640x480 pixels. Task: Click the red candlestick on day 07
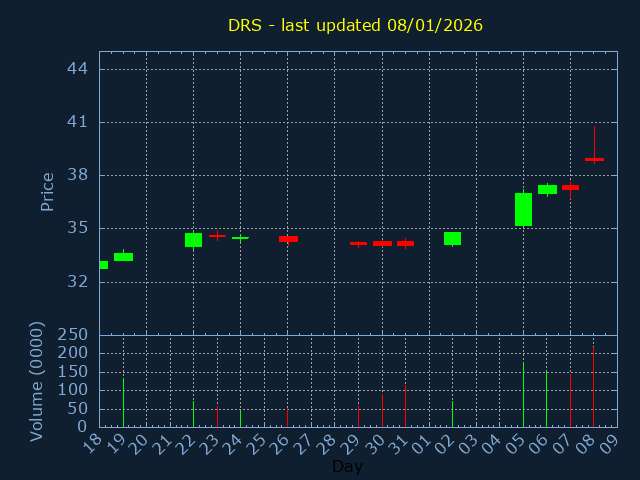tap(570, 187)
